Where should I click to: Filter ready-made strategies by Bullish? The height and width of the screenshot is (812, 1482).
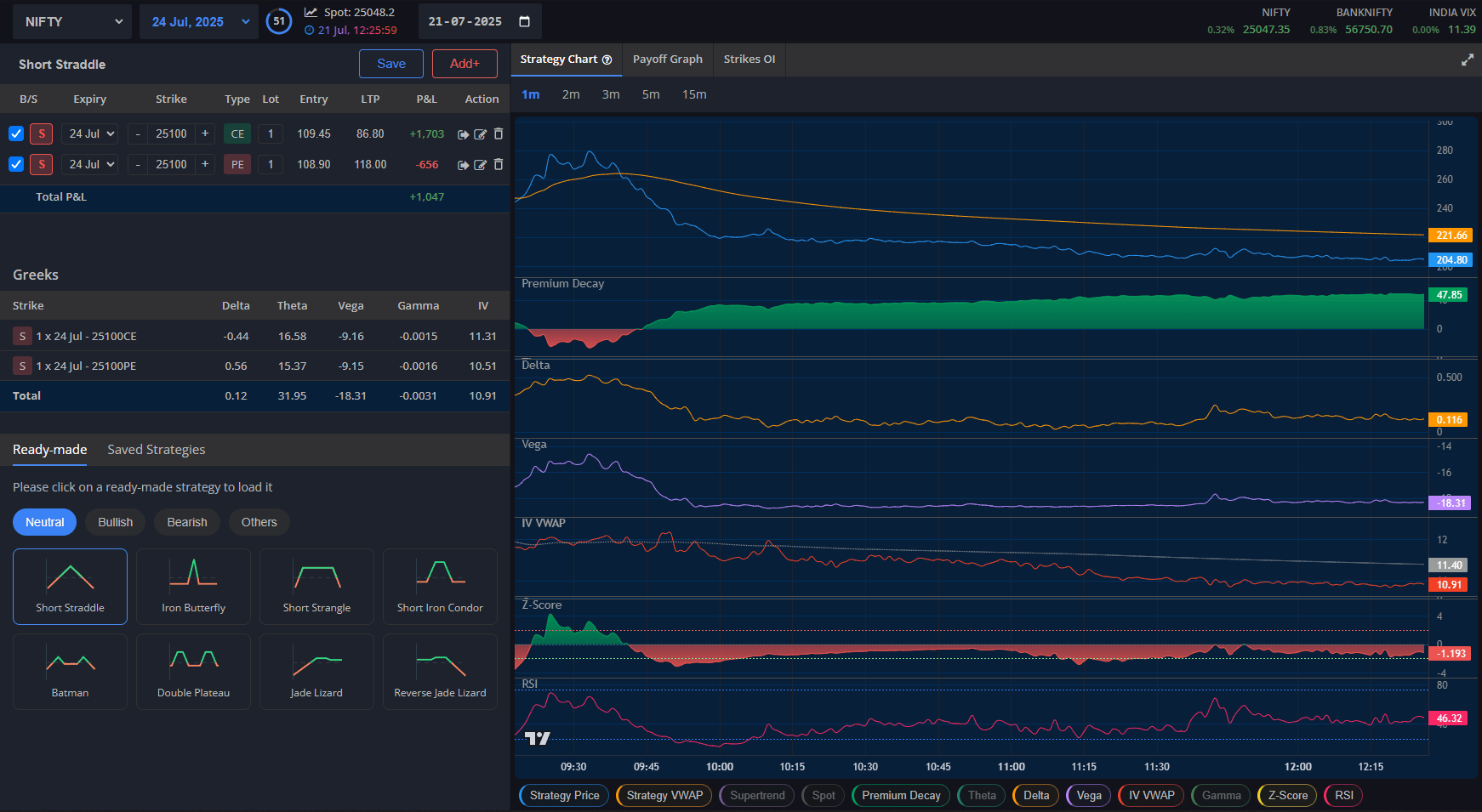pyautogui.click(x=115, y=522)
